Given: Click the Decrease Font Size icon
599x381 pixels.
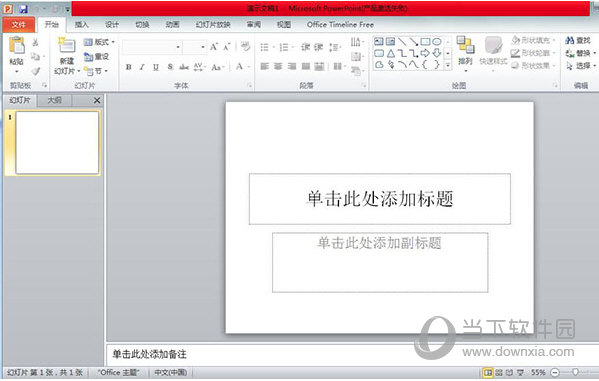Looking at the screenshot, I should (x=227, y=47).
